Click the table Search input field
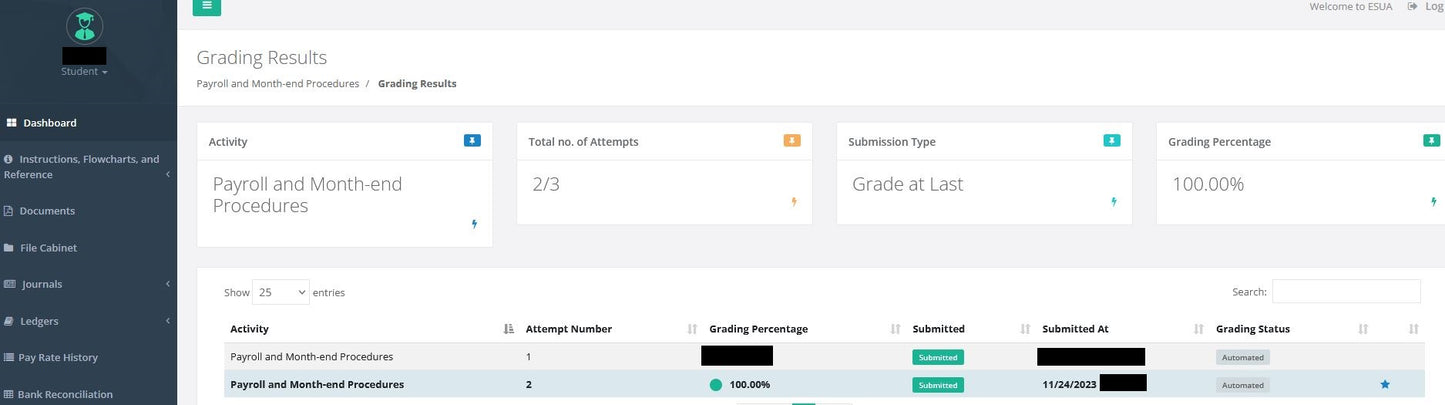 pyautogui.click(x=1346, y=292)
